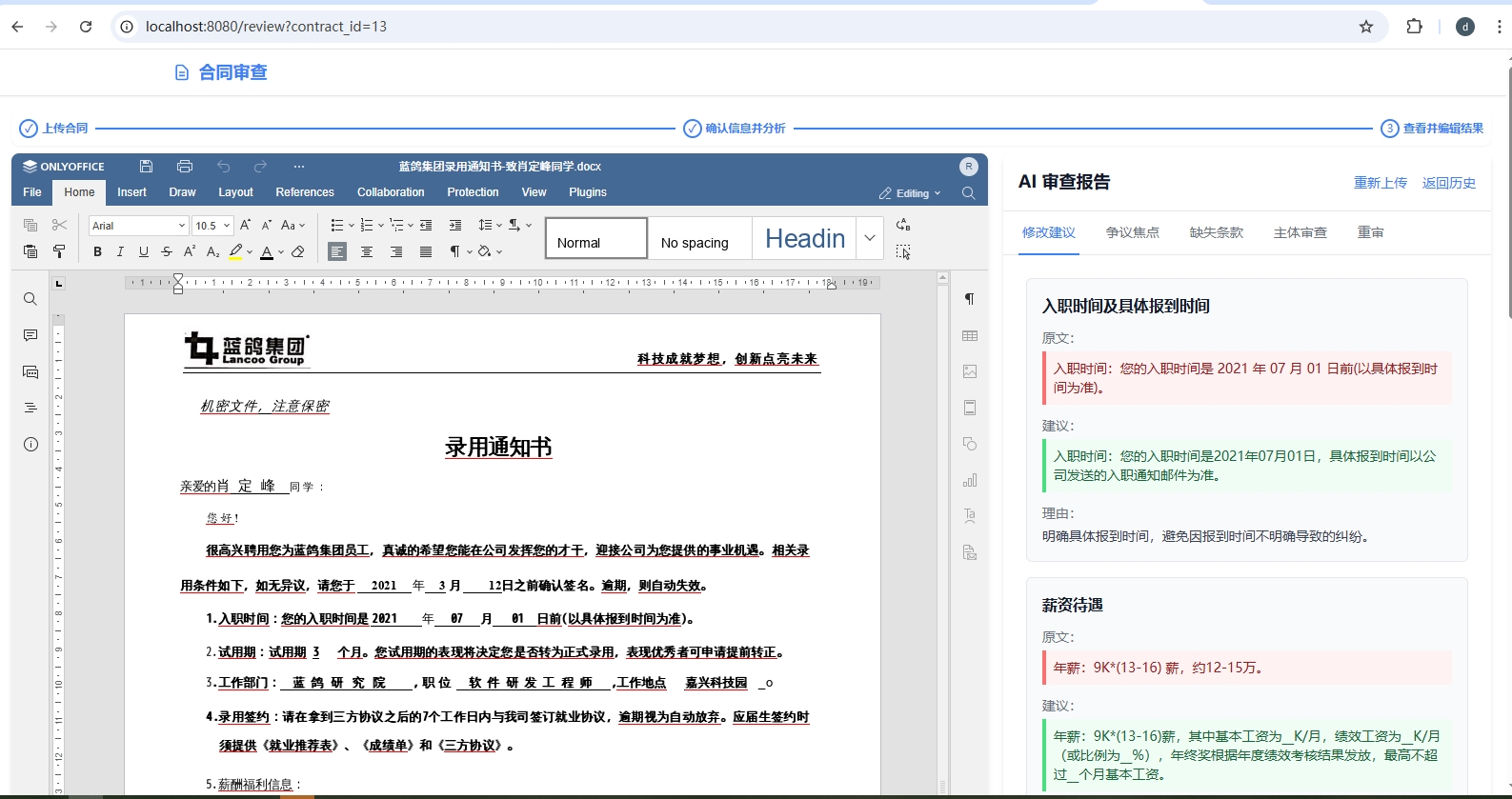Toggle Align center

(367, 251)
